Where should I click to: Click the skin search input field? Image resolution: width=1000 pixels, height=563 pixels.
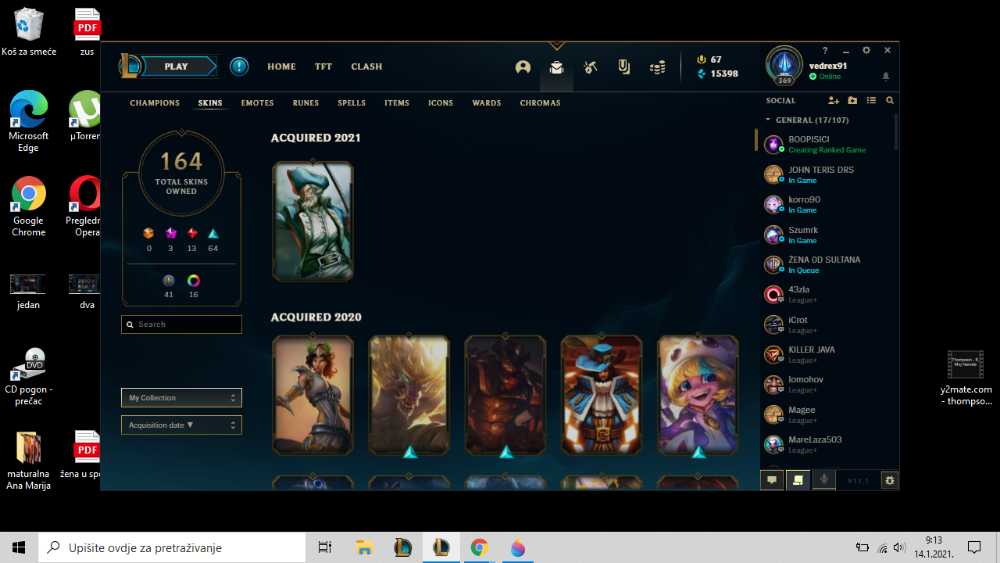point(181,325)
